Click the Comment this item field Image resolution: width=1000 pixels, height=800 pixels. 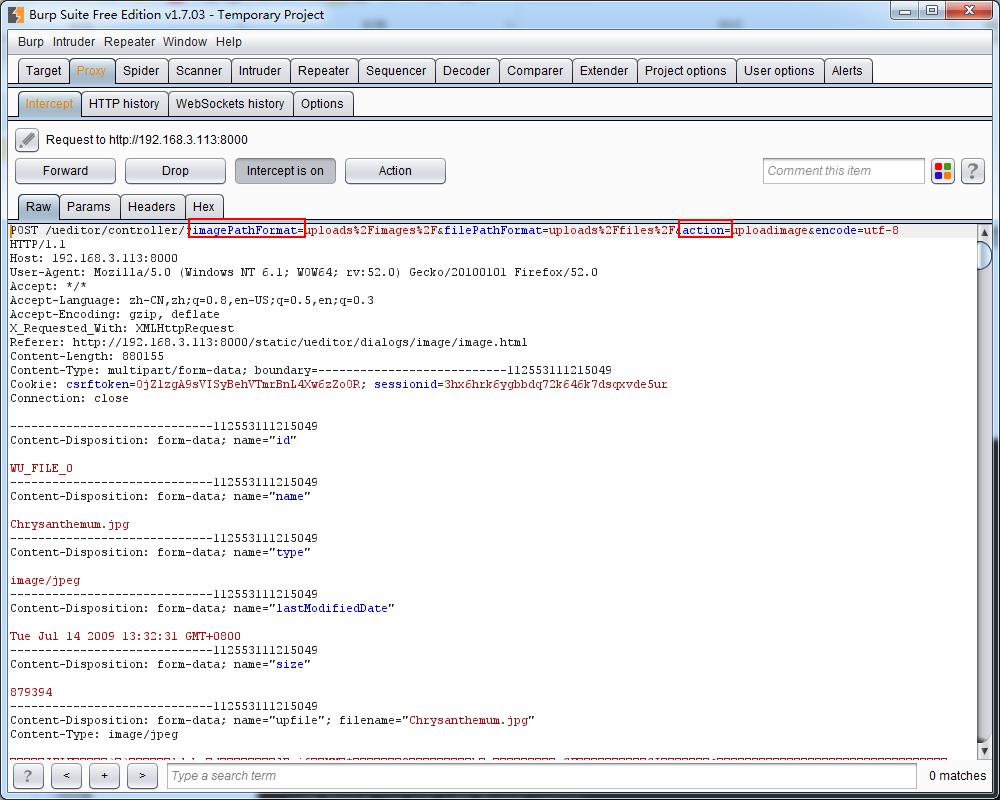[x=843, y=171]
